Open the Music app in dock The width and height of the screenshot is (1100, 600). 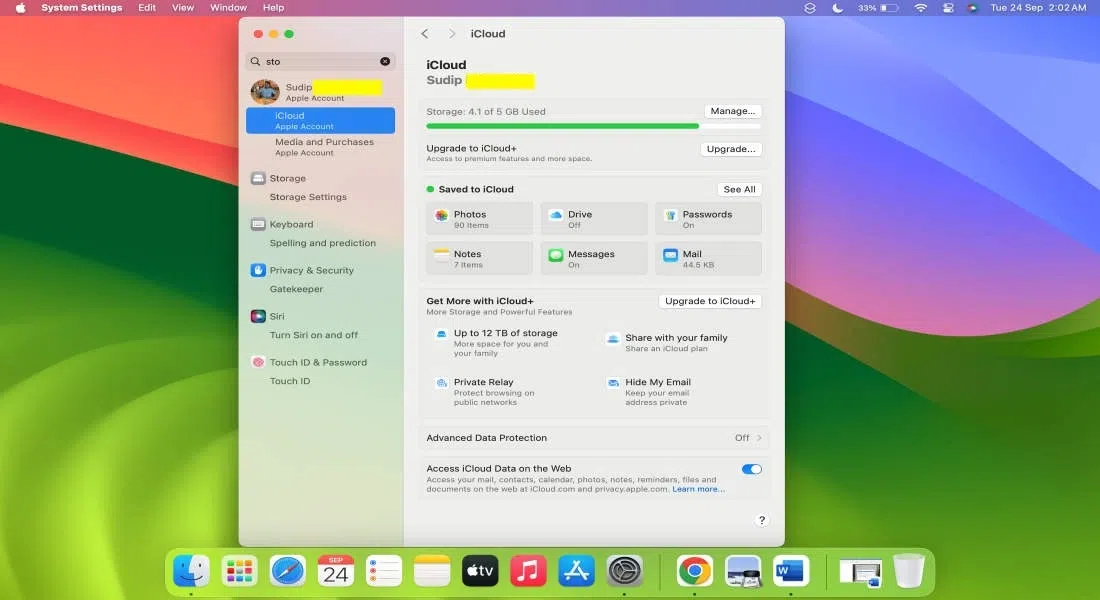(528, 571)
